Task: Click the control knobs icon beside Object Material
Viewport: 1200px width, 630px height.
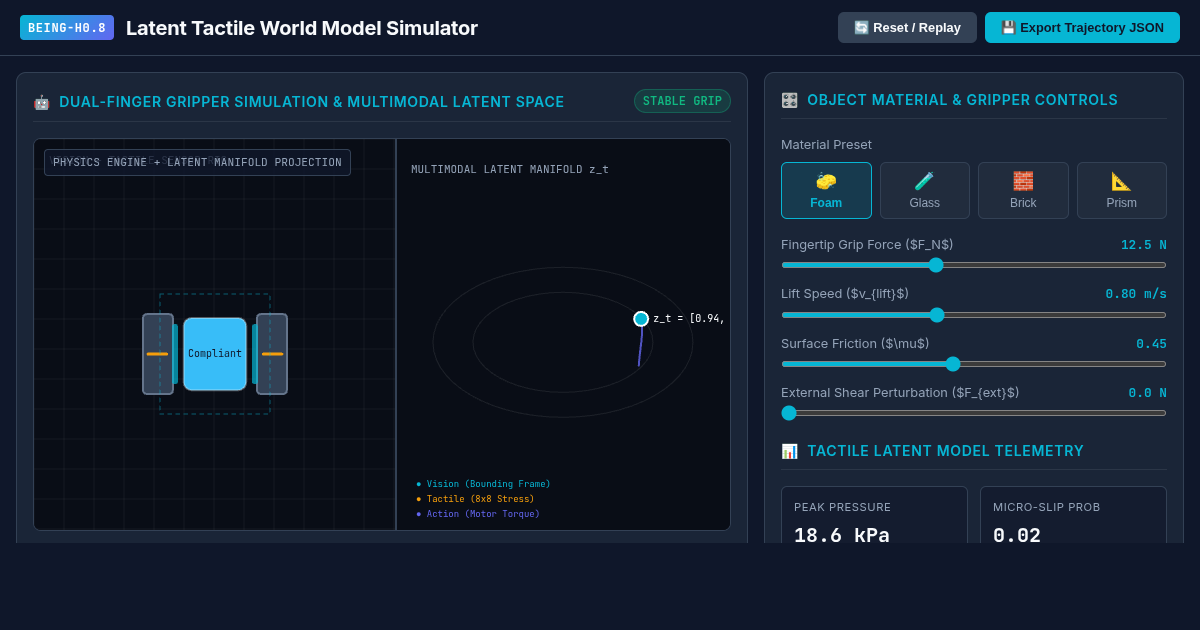Action: click(789, 100)
